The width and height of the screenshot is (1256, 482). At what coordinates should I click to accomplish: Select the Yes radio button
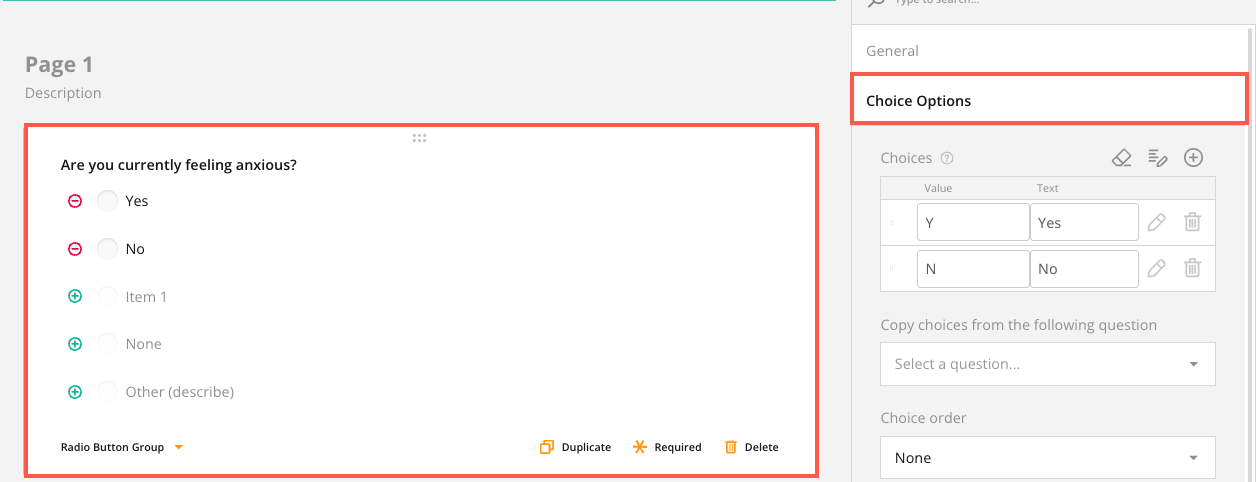pos(108,201)
